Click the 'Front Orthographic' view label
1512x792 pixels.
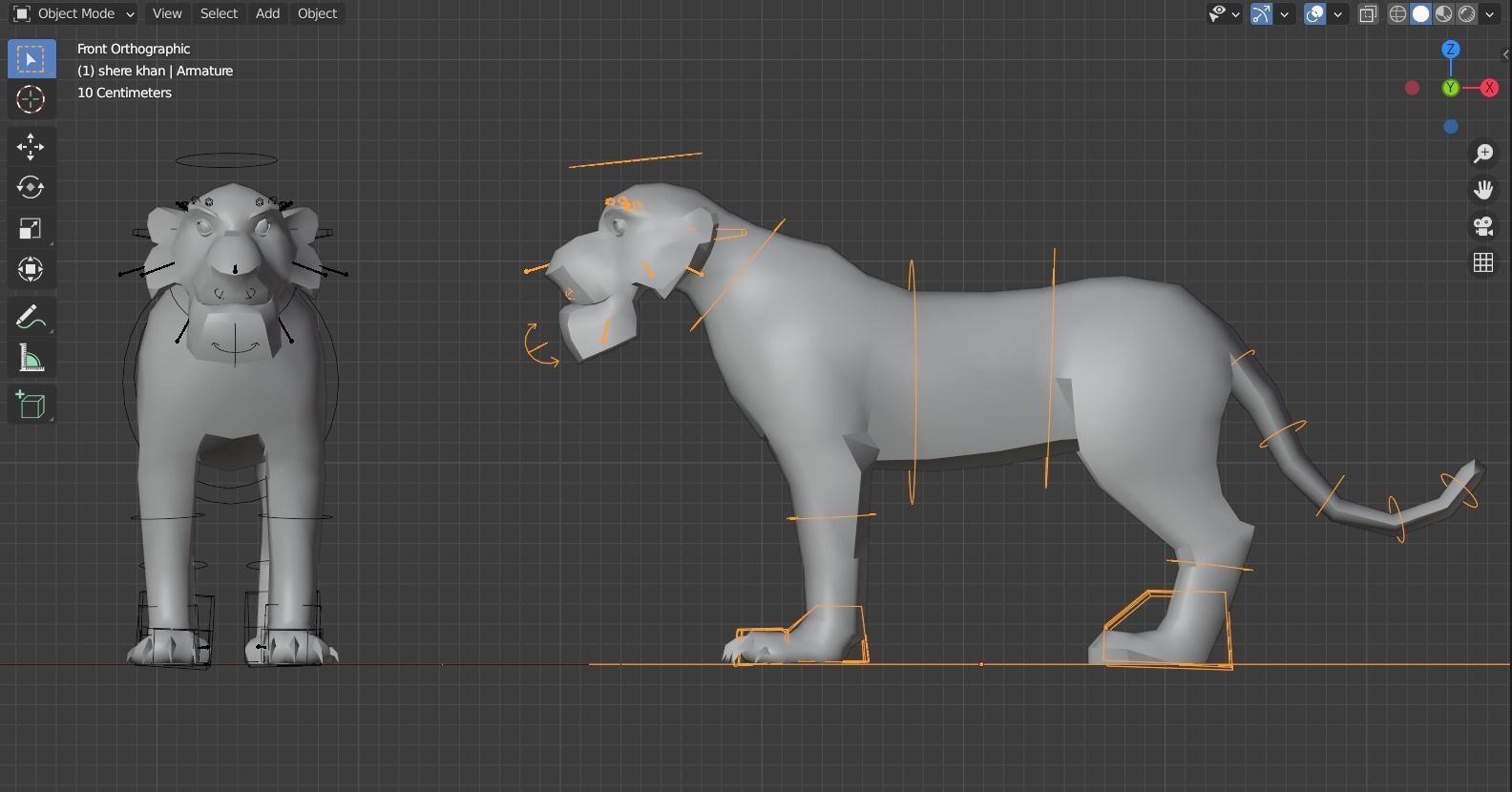pyautogui.click(x=134, y=49)
